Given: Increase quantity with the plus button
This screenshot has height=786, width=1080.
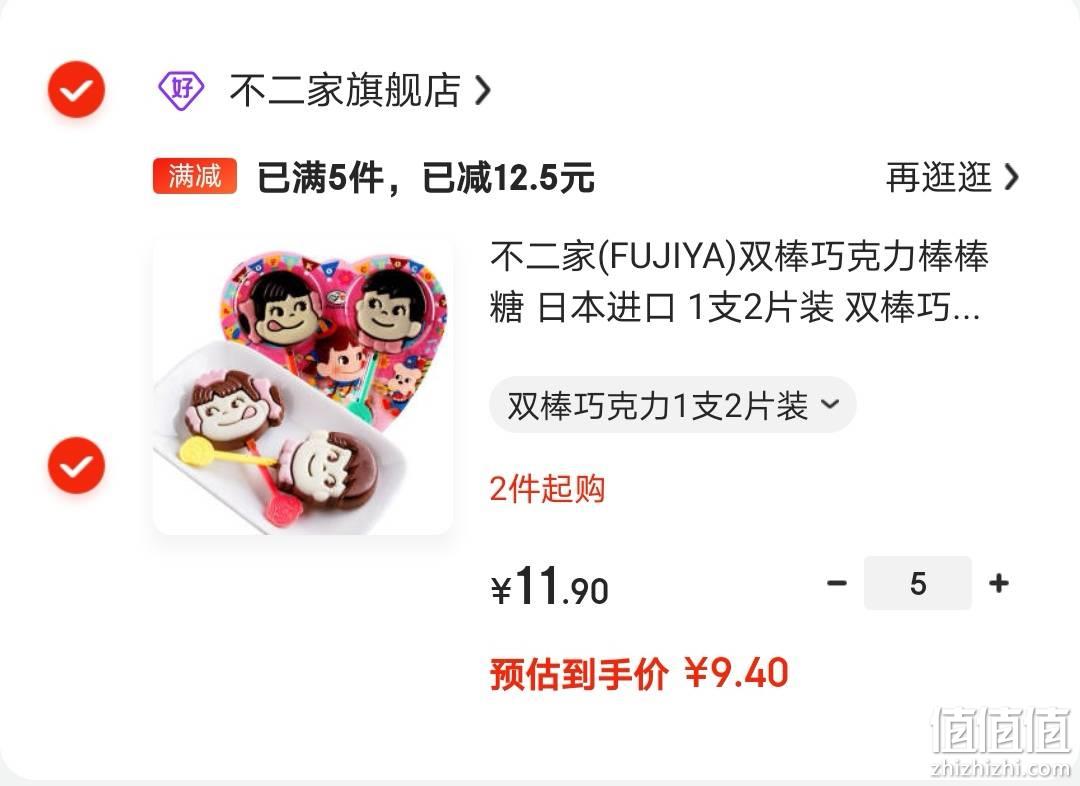Looking at the screenshot, I should [999, 583].
